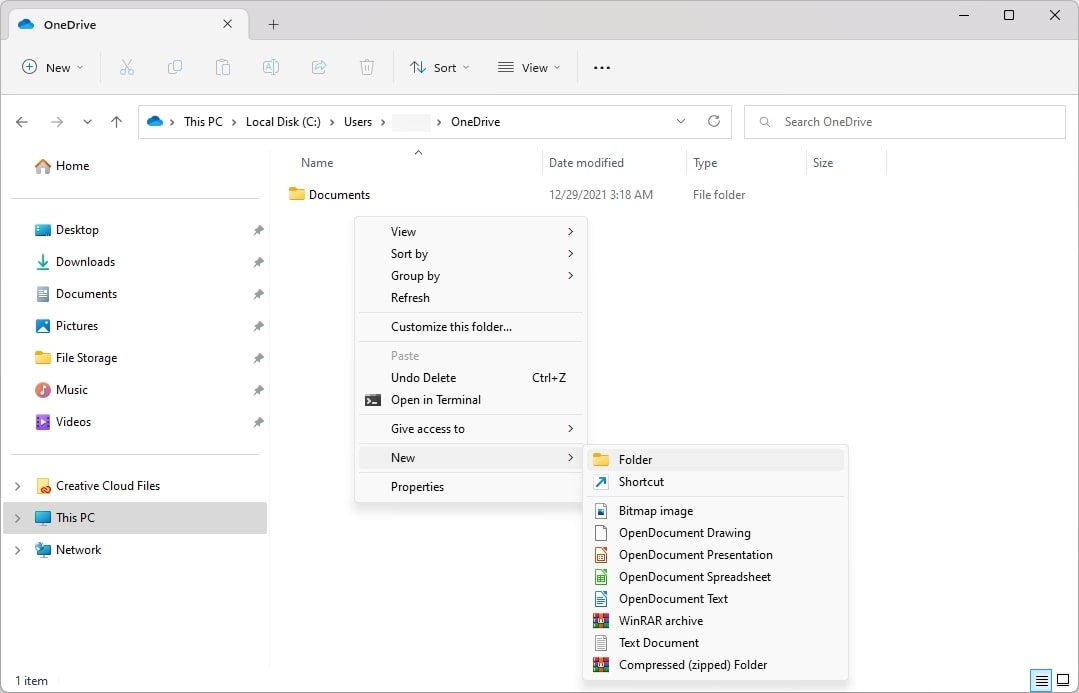The height and width of the screenshot is (693, 1079).
Task: Click the Share icon in toolbar
Action: coord(319,67)
